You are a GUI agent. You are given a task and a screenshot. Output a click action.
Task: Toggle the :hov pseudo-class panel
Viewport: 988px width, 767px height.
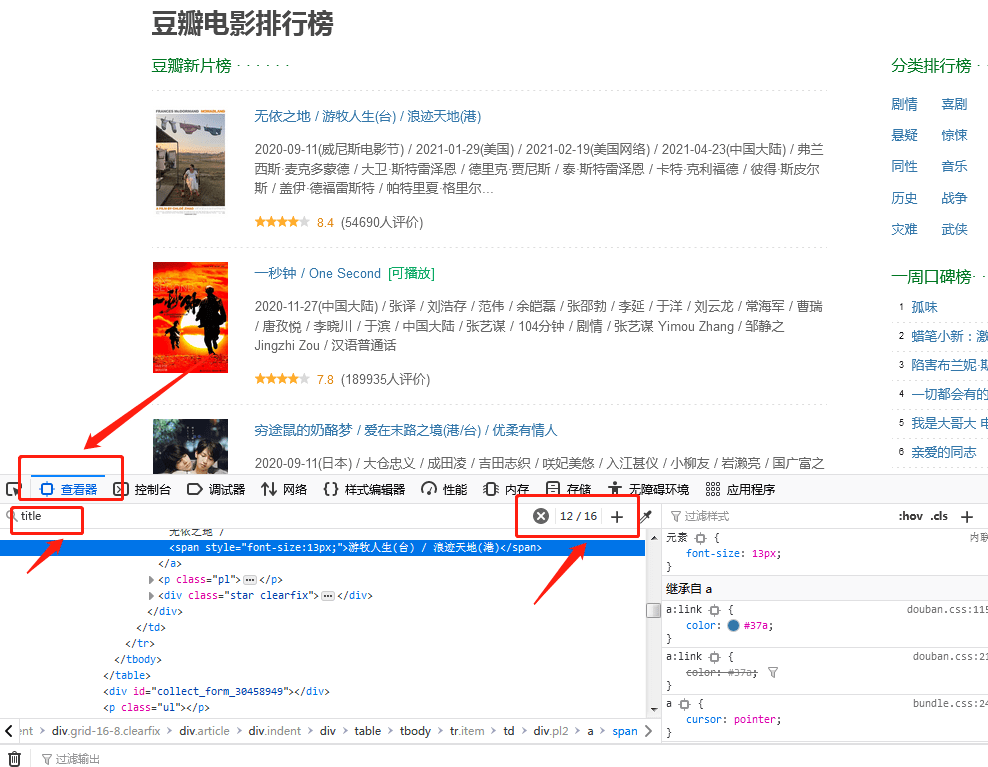click(910, 516)
